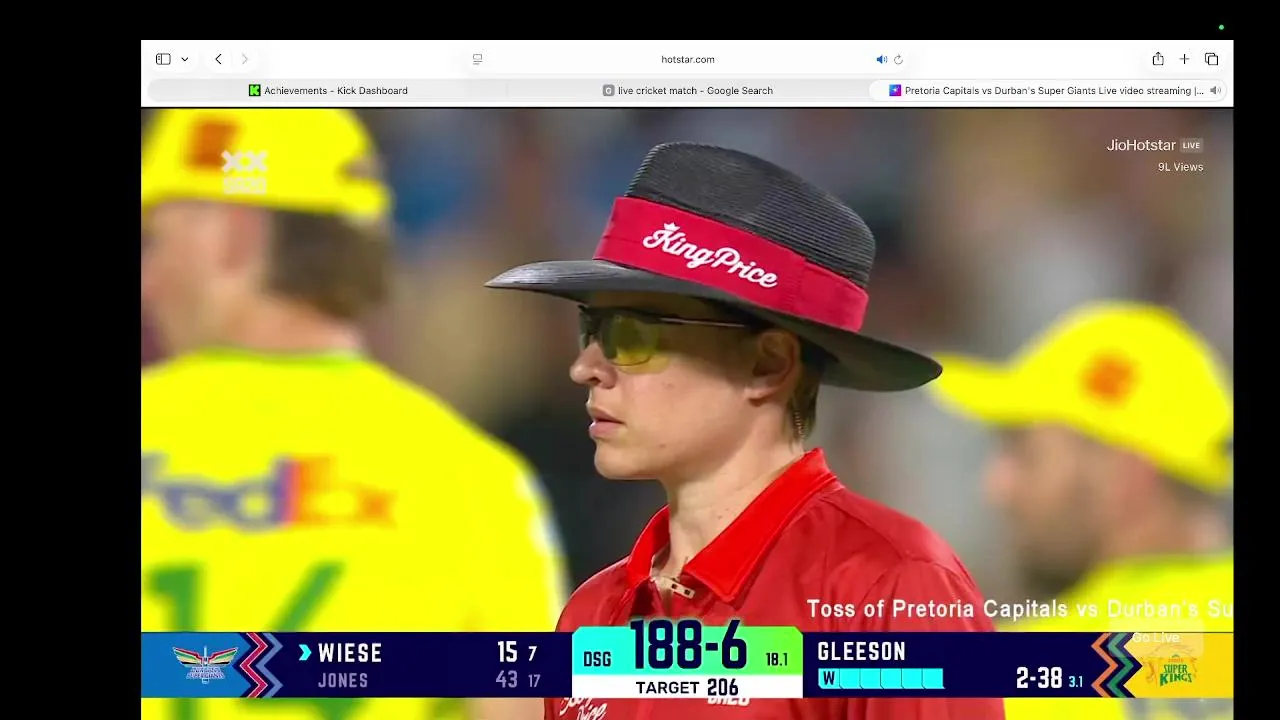
Task: Click the JioHotstar logo in video
Action: click(1141, 145)
